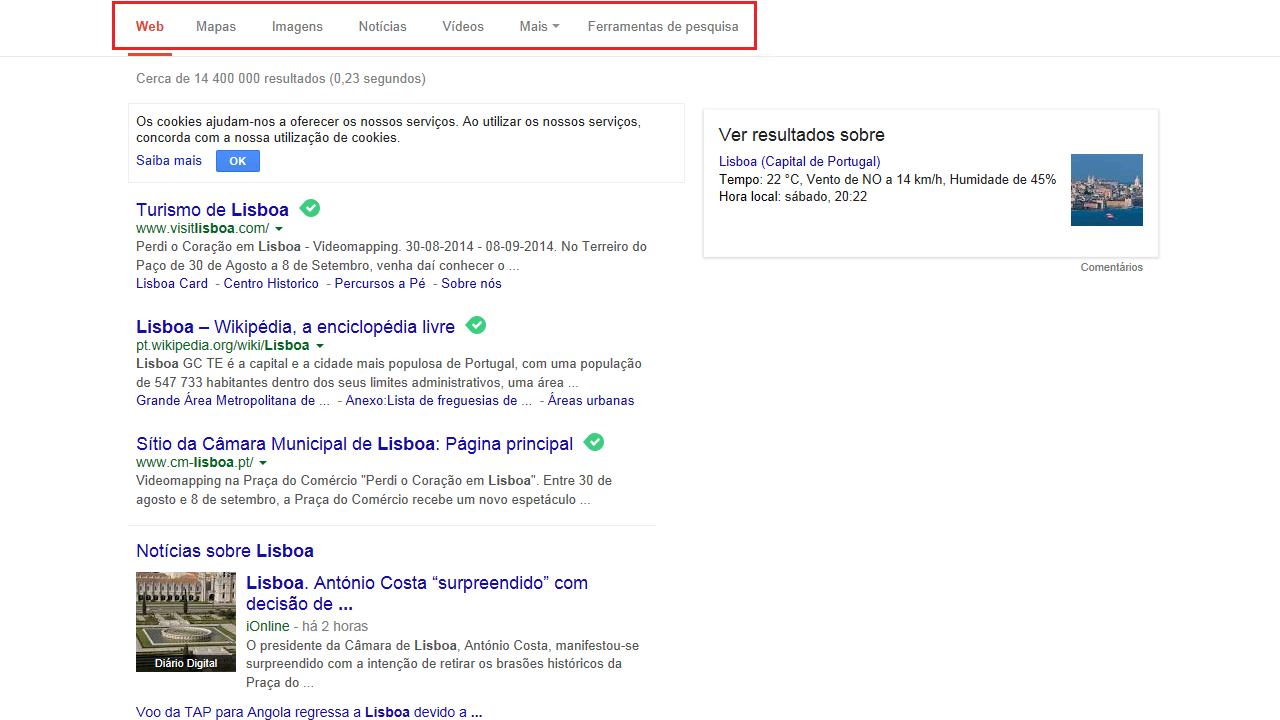Open the Lisboa Card sitelink
This screenshot has height=720, width=1280.
tap(172, 284)
